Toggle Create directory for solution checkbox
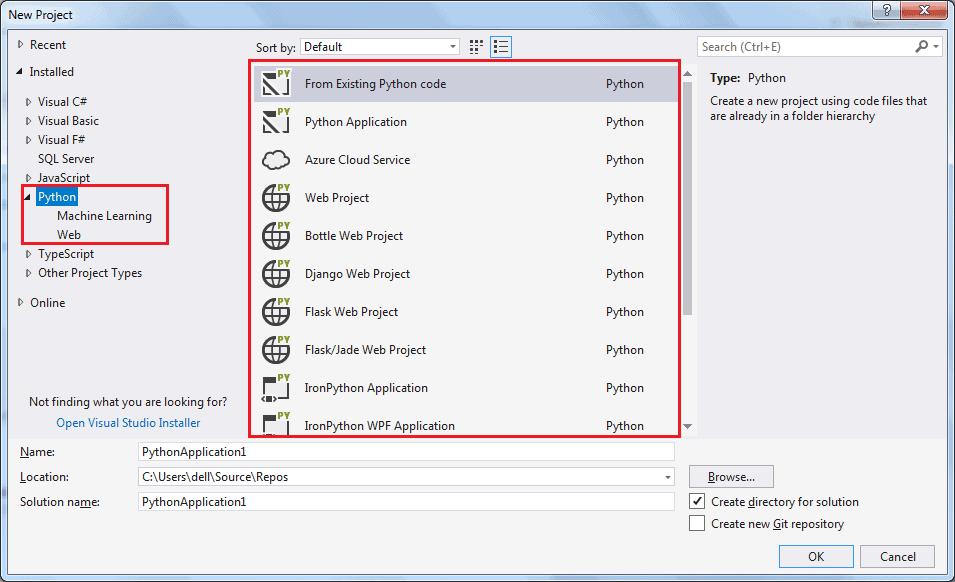 pos(697,501)
